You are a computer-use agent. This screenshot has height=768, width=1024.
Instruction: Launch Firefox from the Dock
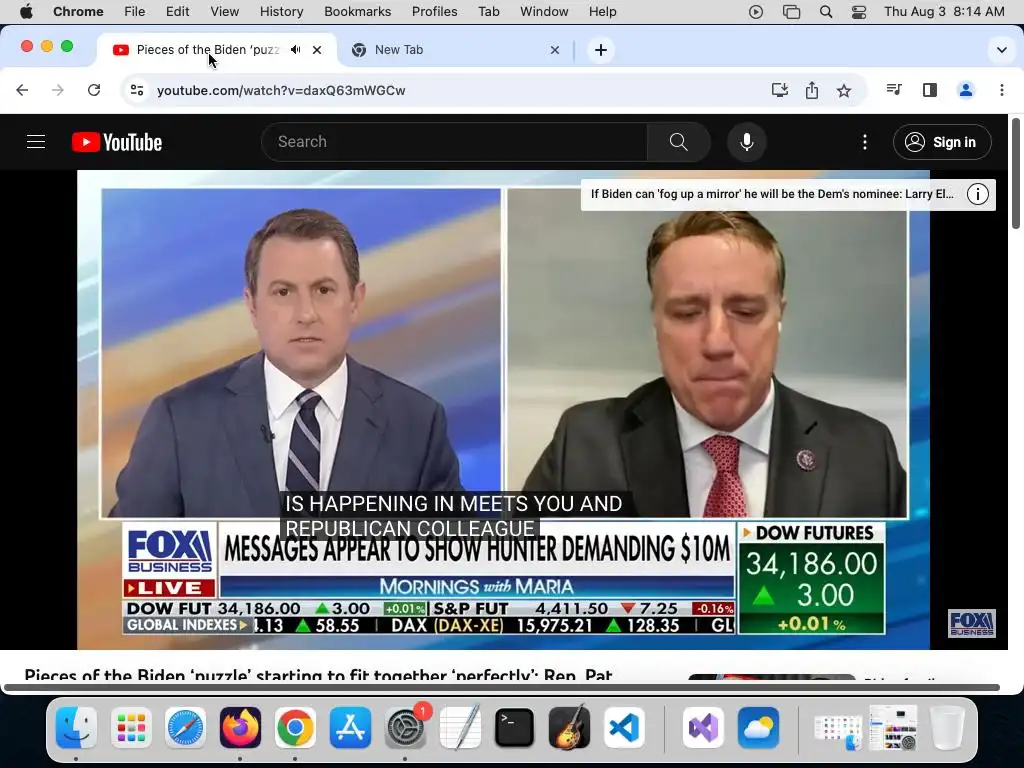tap(240, 727)
